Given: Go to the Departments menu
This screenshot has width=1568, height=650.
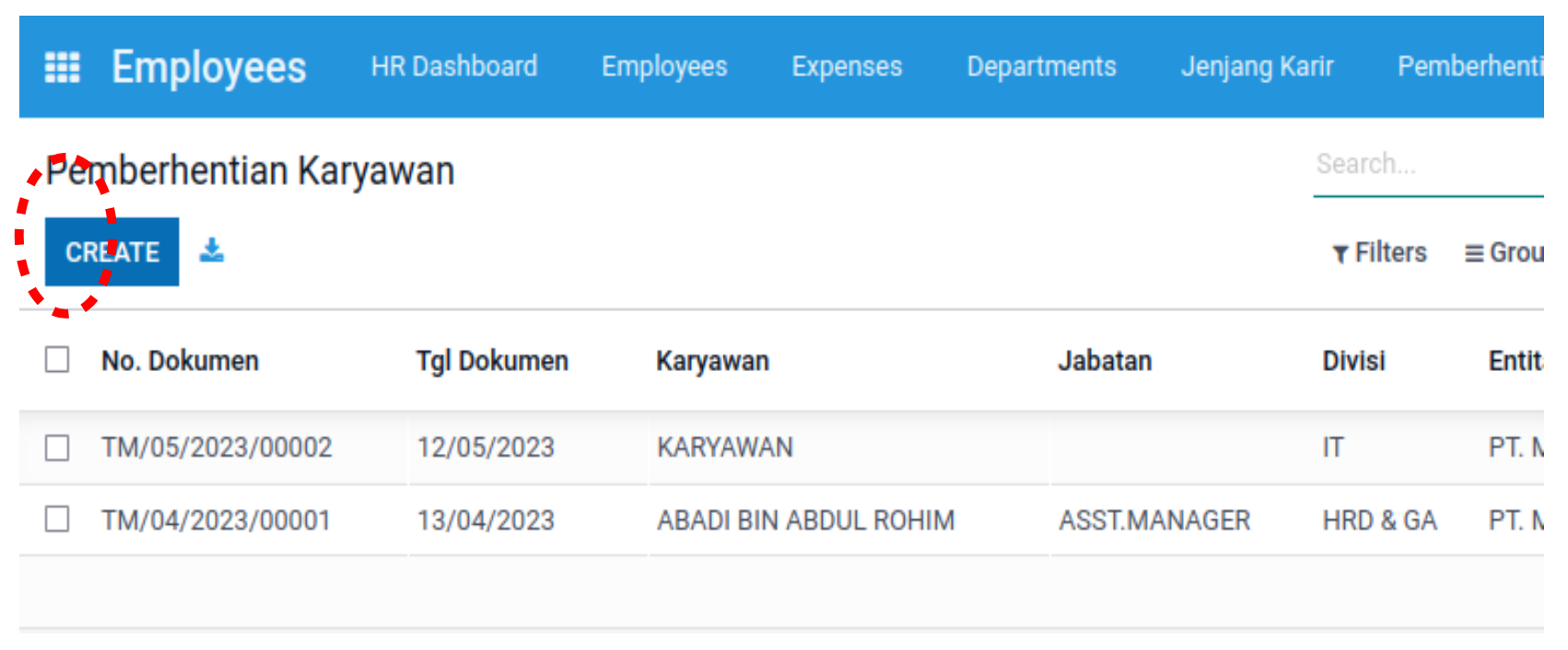Looking at the screenshot, I should 1041,66.
